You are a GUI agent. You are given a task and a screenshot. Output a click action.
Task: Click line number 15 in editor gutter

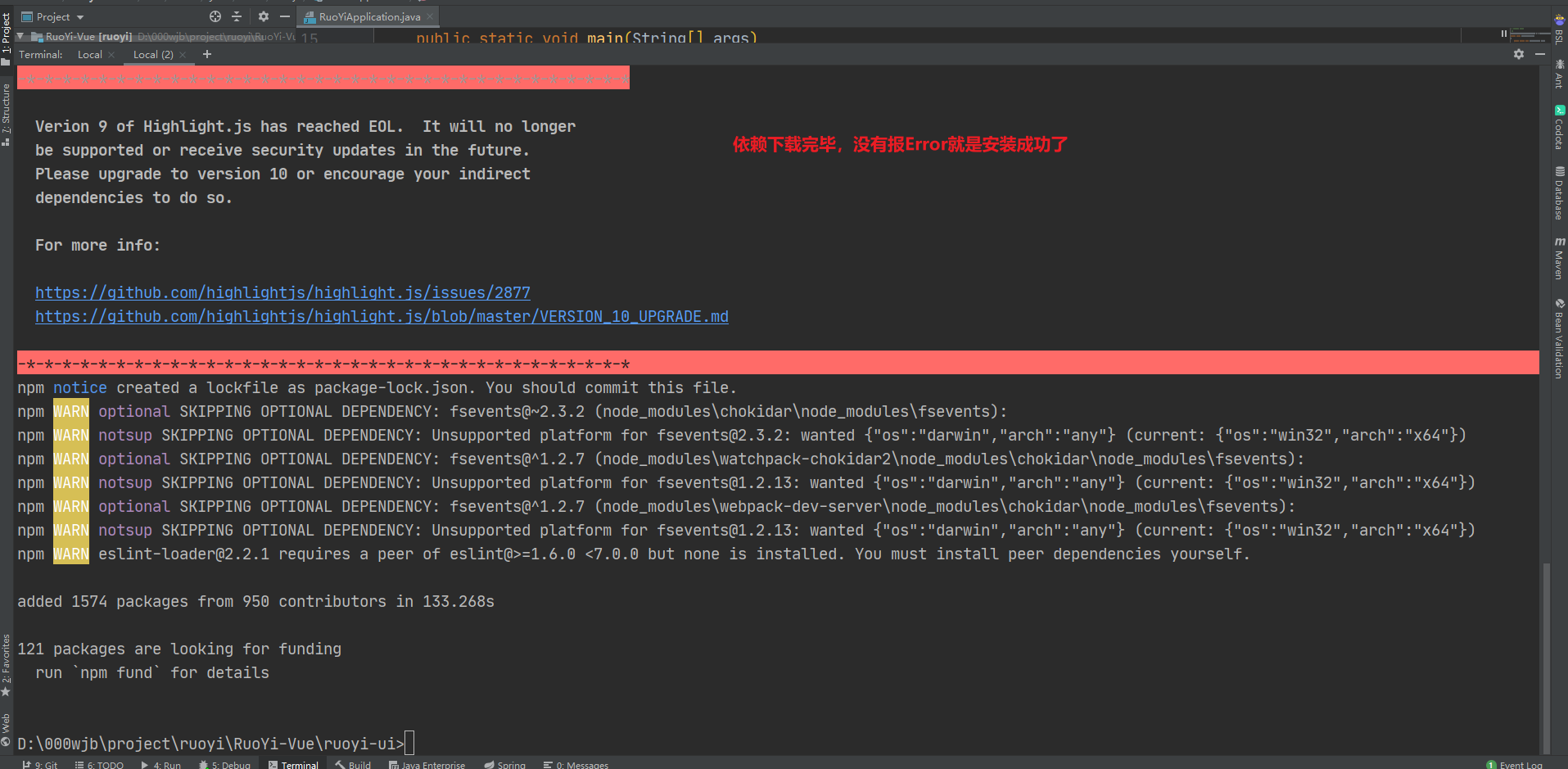[x=310, y=38]
